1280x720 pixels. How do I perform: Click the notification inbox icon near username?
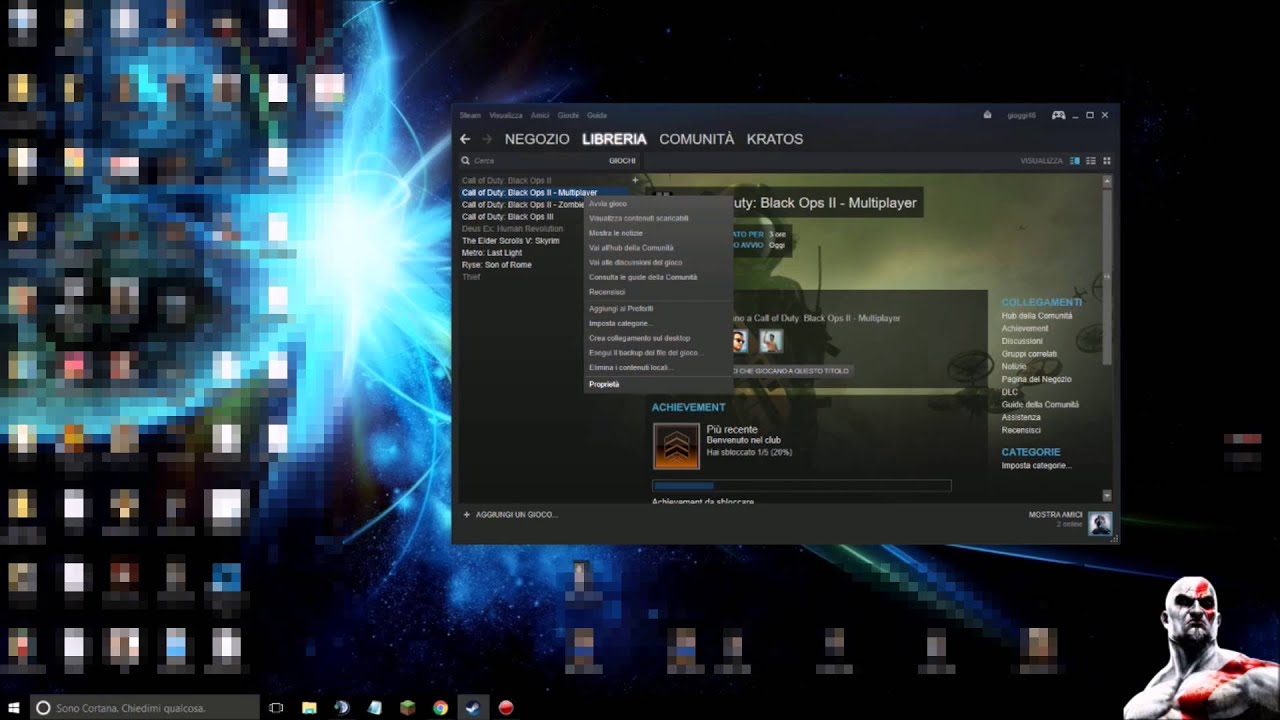pyautogui.click(x=988, y=115)
